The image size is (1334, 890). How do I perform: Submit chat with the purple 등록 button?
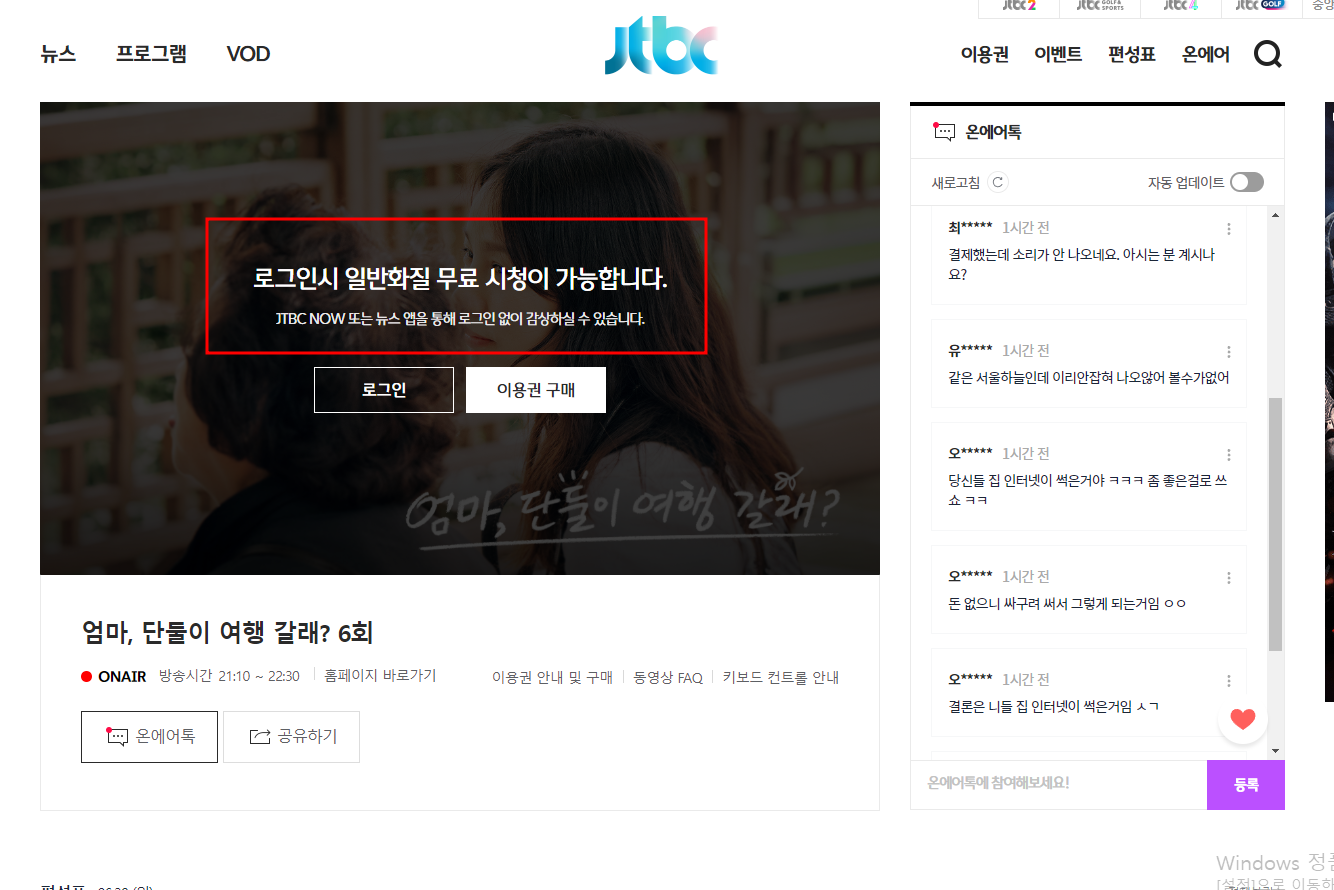point(1246,785)
